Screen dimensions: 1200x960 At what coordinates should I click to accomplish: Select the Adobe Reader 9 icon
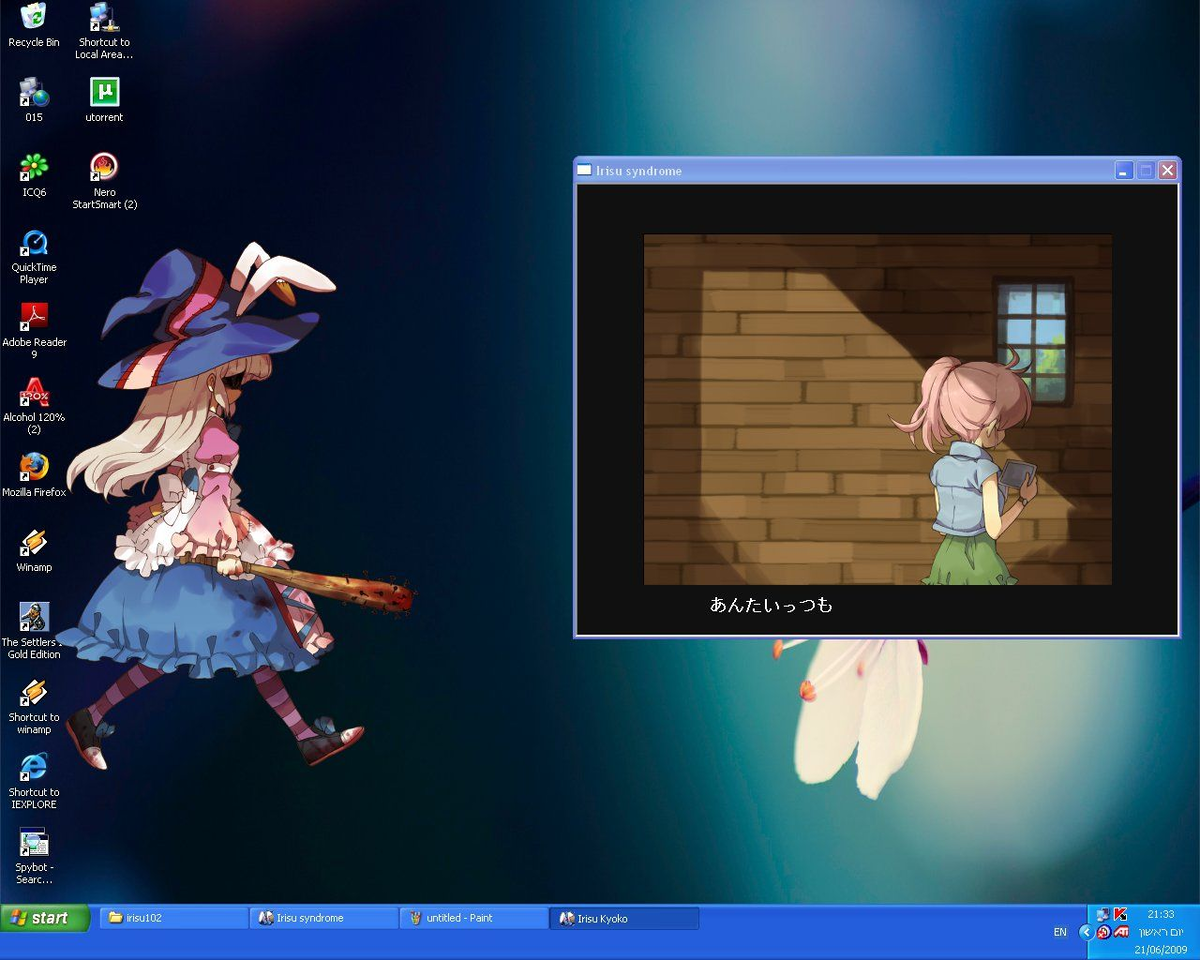pos(34,317)
